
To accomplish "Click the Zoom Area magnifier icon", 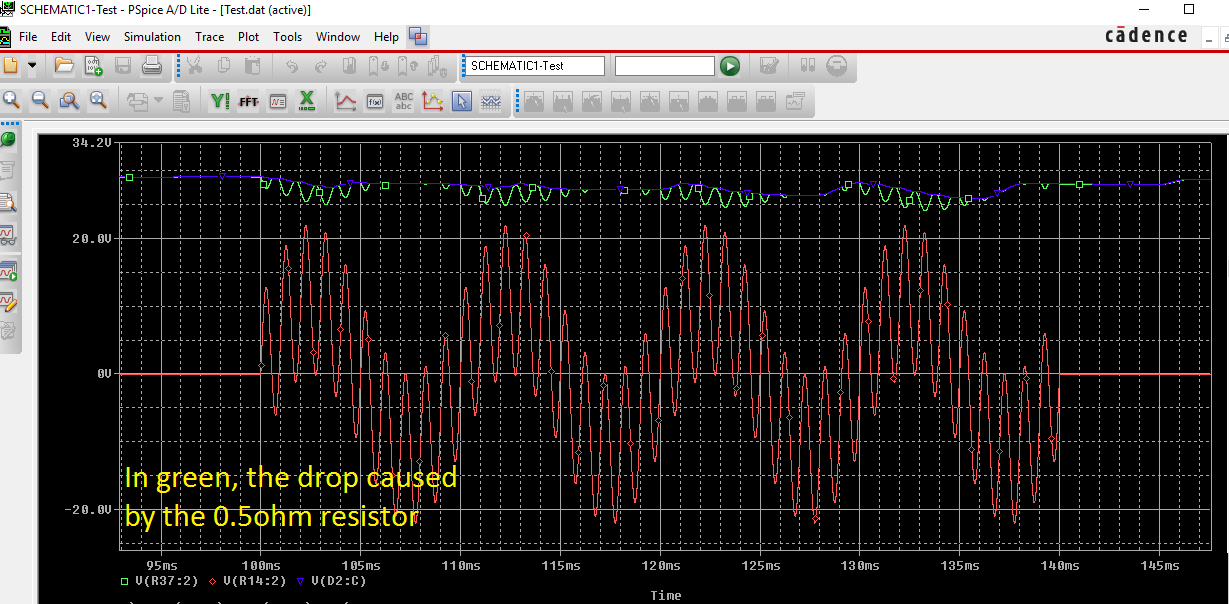I will pos(69,100).
